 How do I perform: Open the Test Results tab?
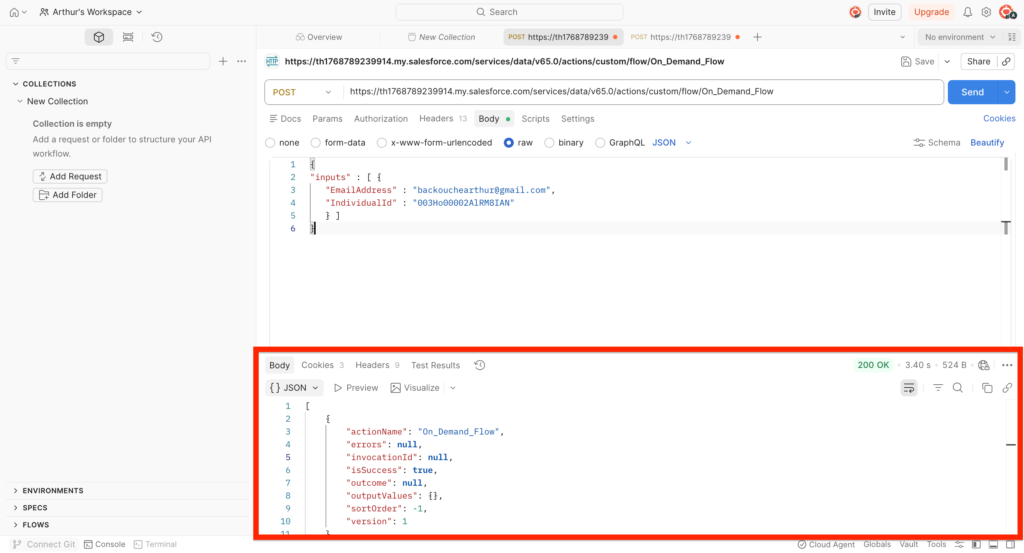click(435, 365)
